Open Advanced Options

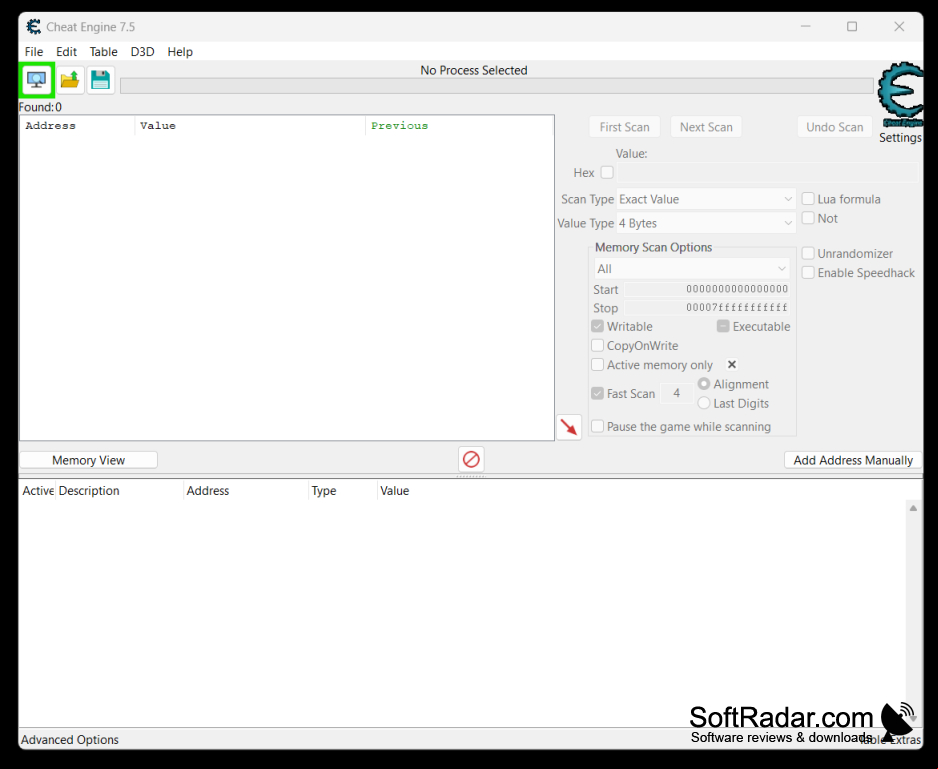[x=70, y=739]
